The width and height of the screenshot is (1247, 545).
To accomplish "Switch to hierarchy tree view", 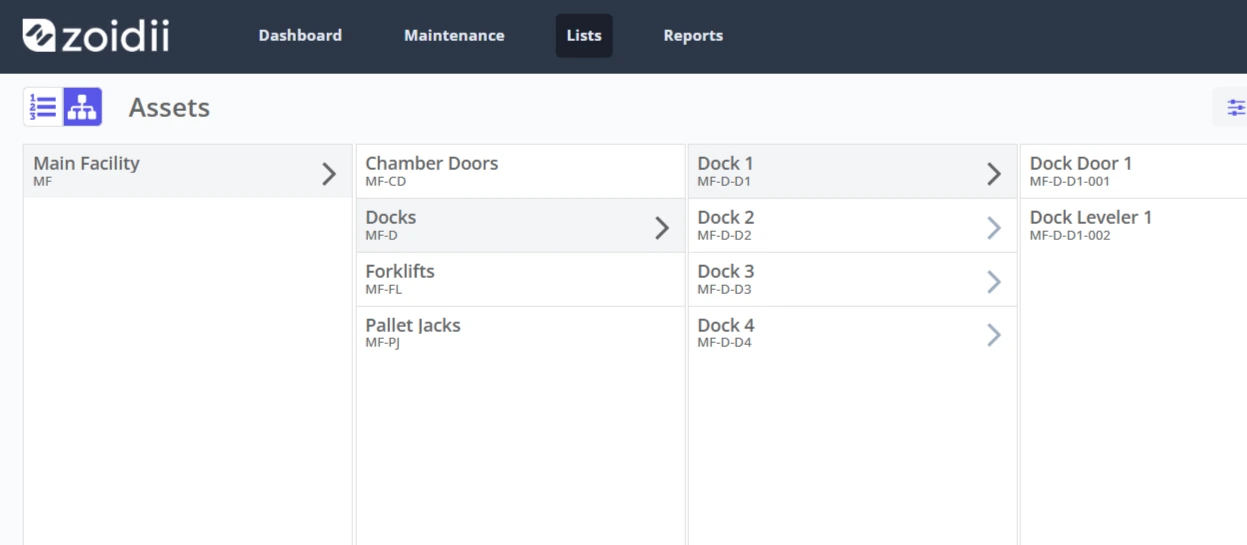I will click(82, 107).
